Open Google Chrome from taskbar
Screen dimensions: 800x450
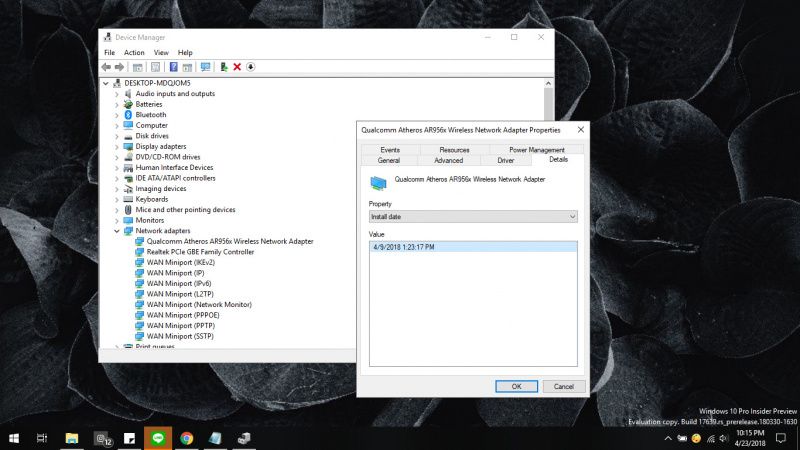187,438
